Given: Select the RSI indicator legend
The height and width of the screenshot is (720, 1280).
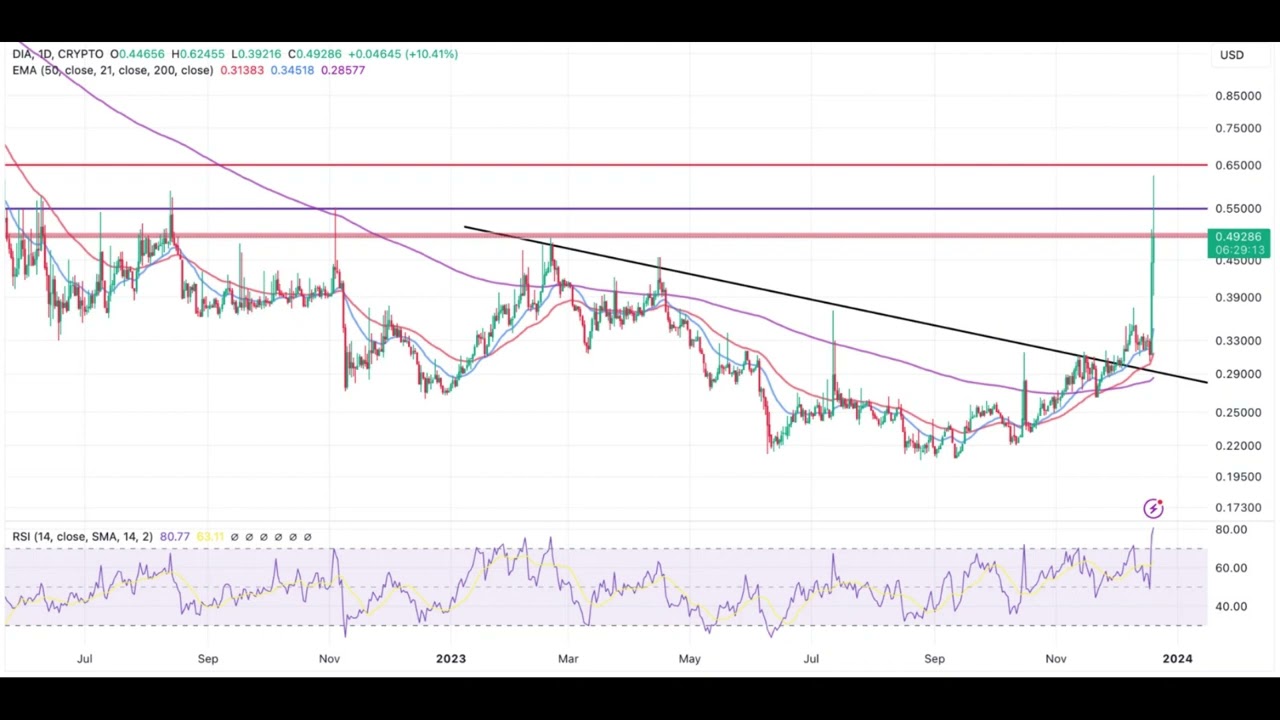Looking at the screenshot, I should [x=82, y=537].
